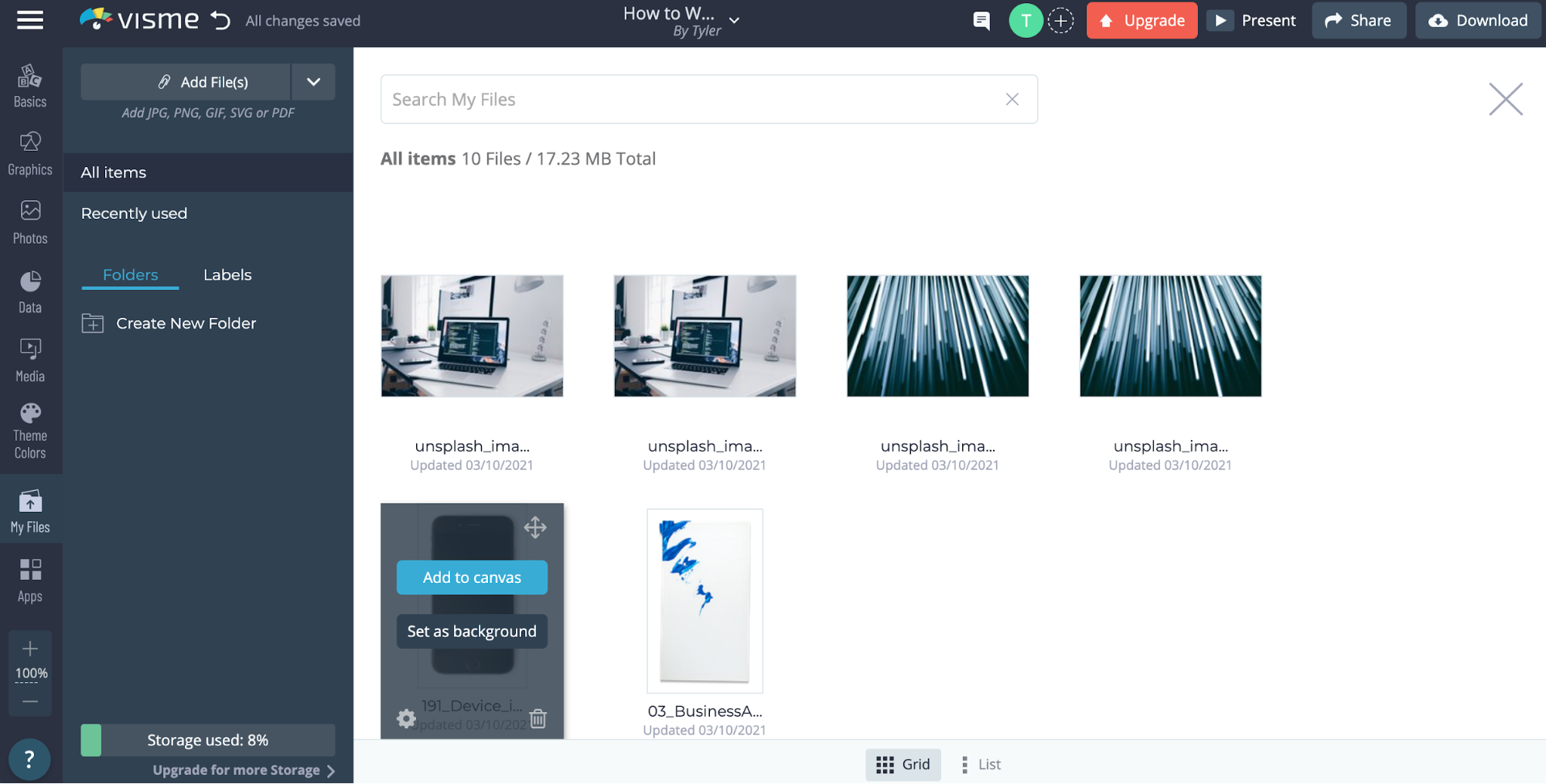Open the Photos sidebar panel
The image size is (1546, 784).
(x=30, y=223)
